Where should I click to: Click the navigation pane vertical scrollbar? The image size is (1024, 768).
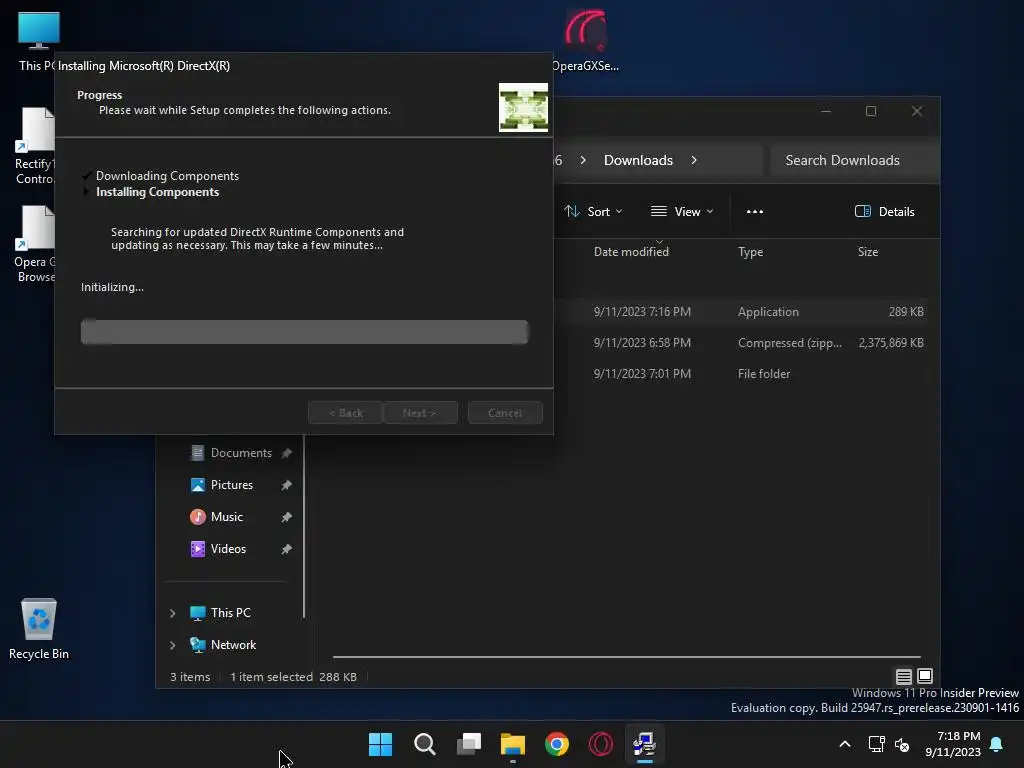click(304, 526)
